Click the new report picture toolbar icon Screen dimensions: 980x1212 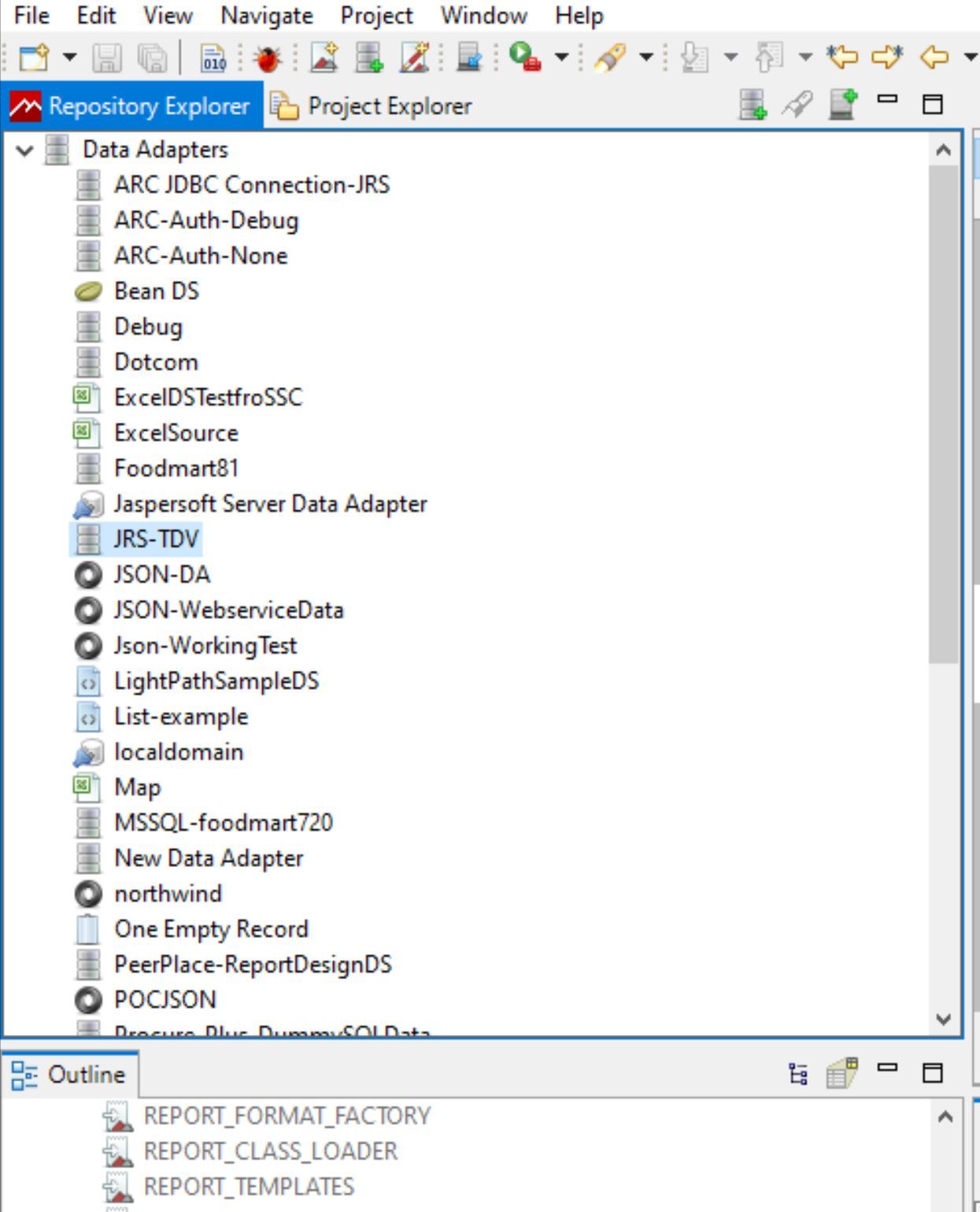[x=324, y=57]
